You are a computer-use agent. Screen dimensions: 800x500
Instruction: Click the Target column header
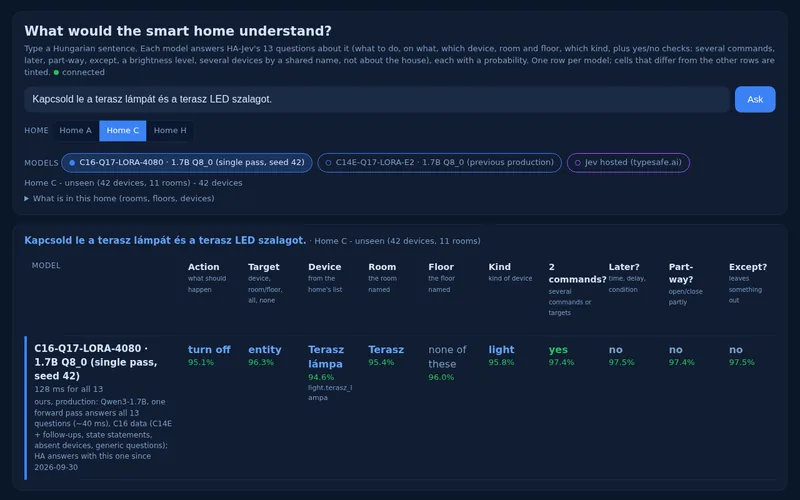tap(264, 267)
